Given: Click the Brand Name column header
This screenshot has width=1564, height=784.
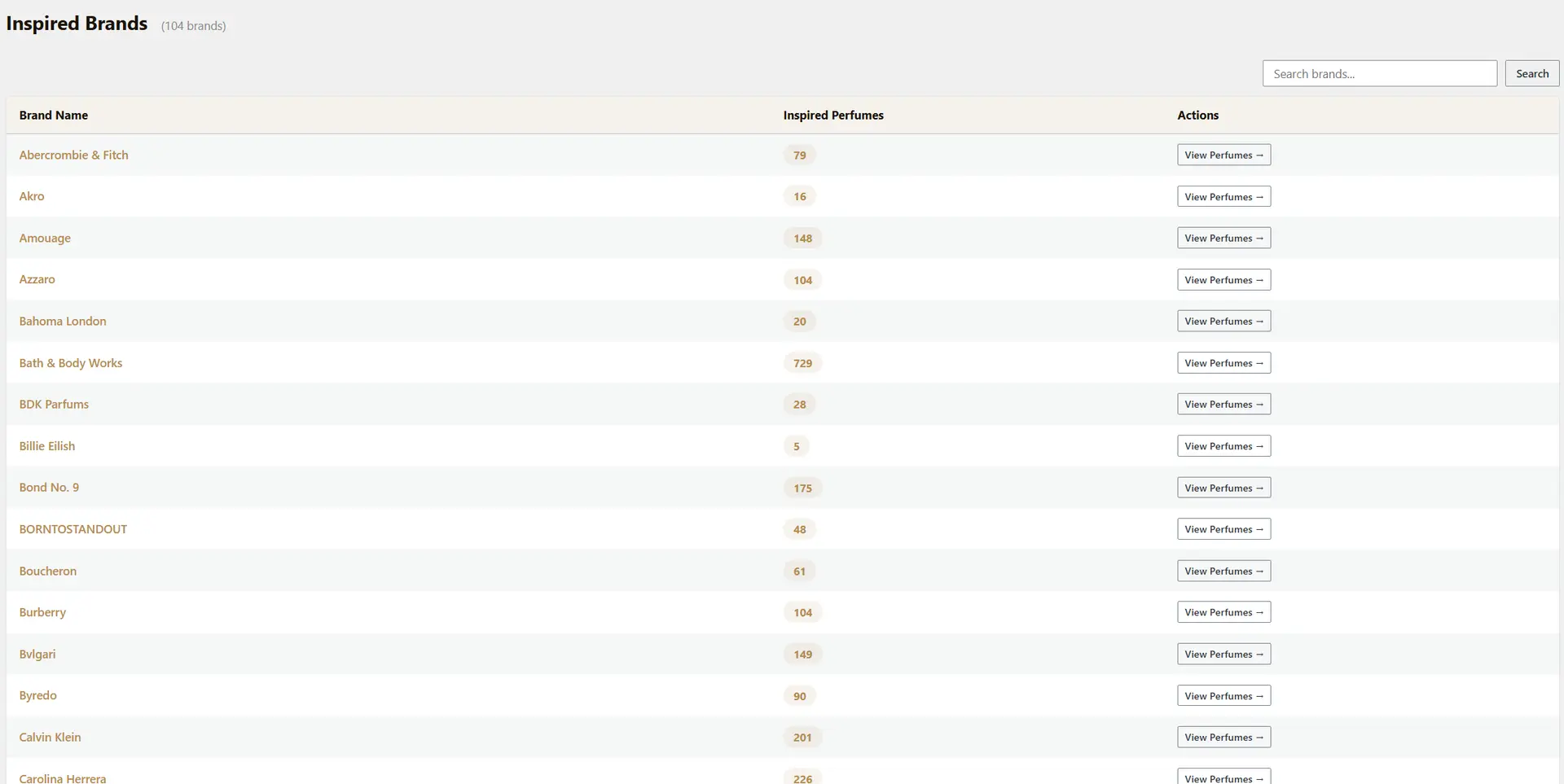Looking at the screenshot, I should (54, 116).
